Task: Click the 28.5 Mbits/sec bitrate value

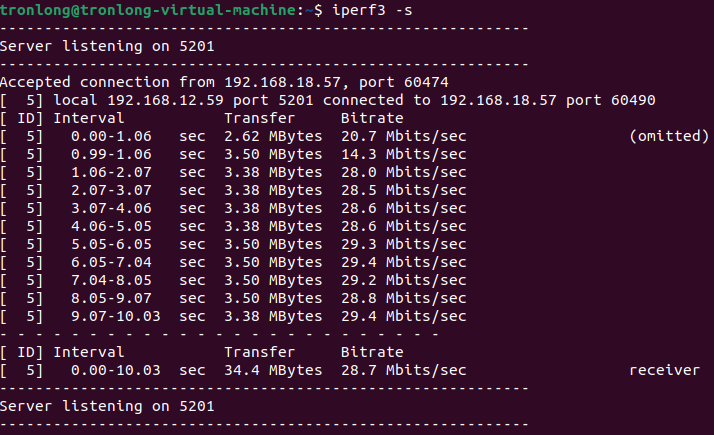Action: [x=403, y=190]
